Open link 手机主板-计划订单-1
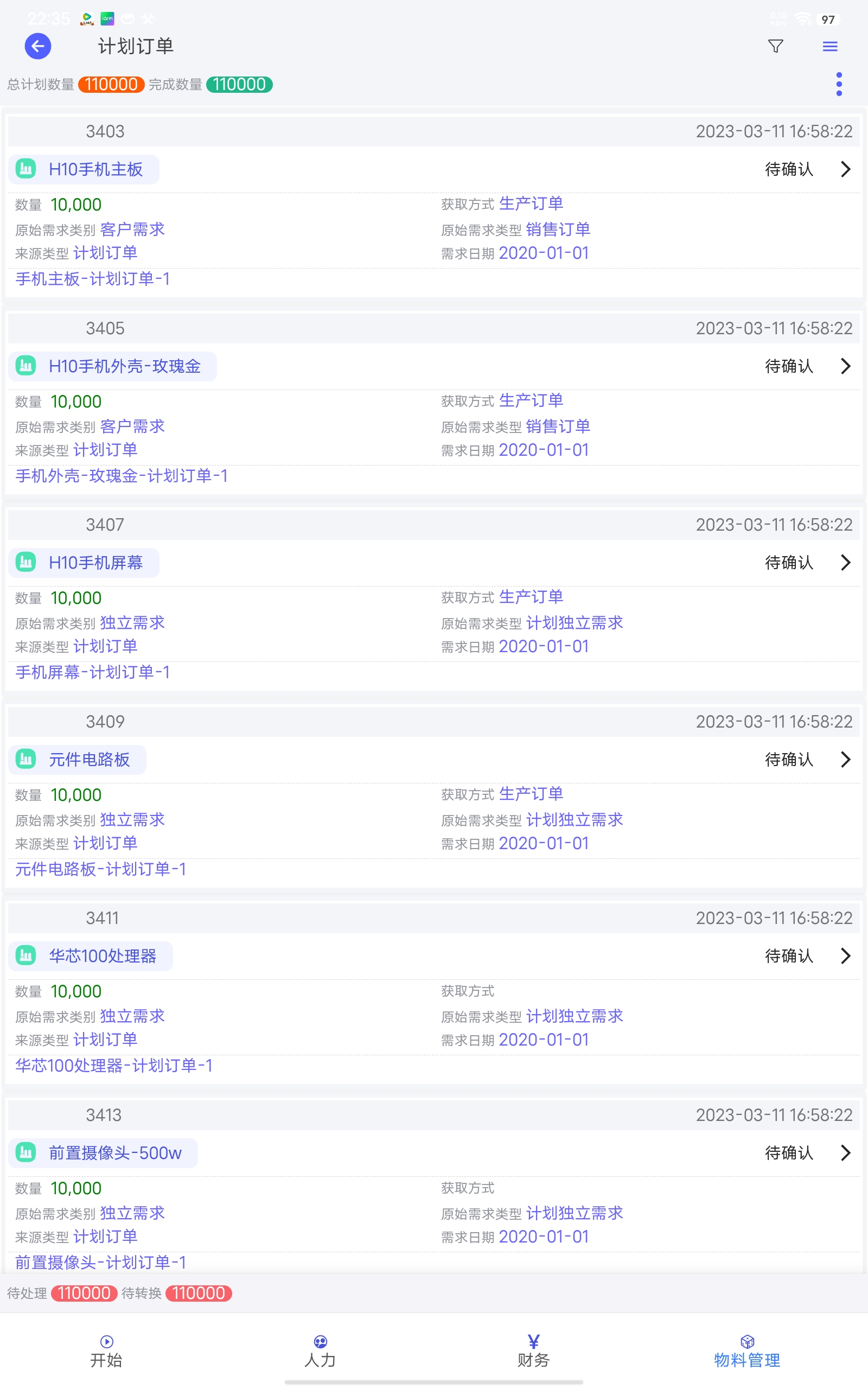This screenshot has height=1389, width=868. (x=92, y=279)
